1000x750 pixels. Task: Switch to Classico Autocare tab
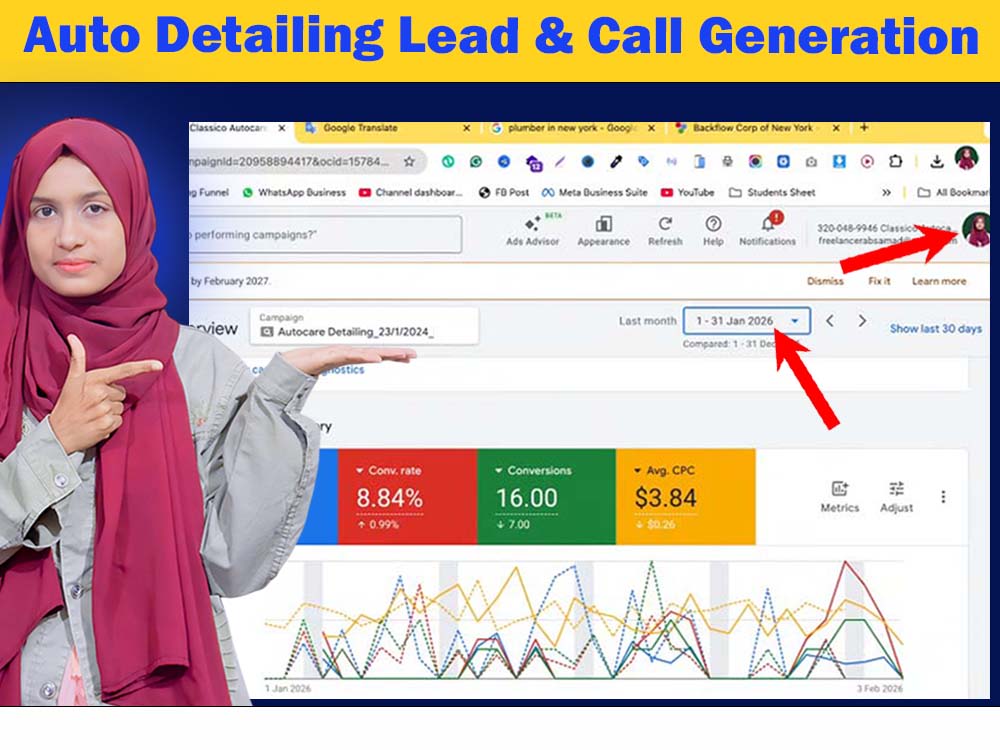tap(241, 128)
